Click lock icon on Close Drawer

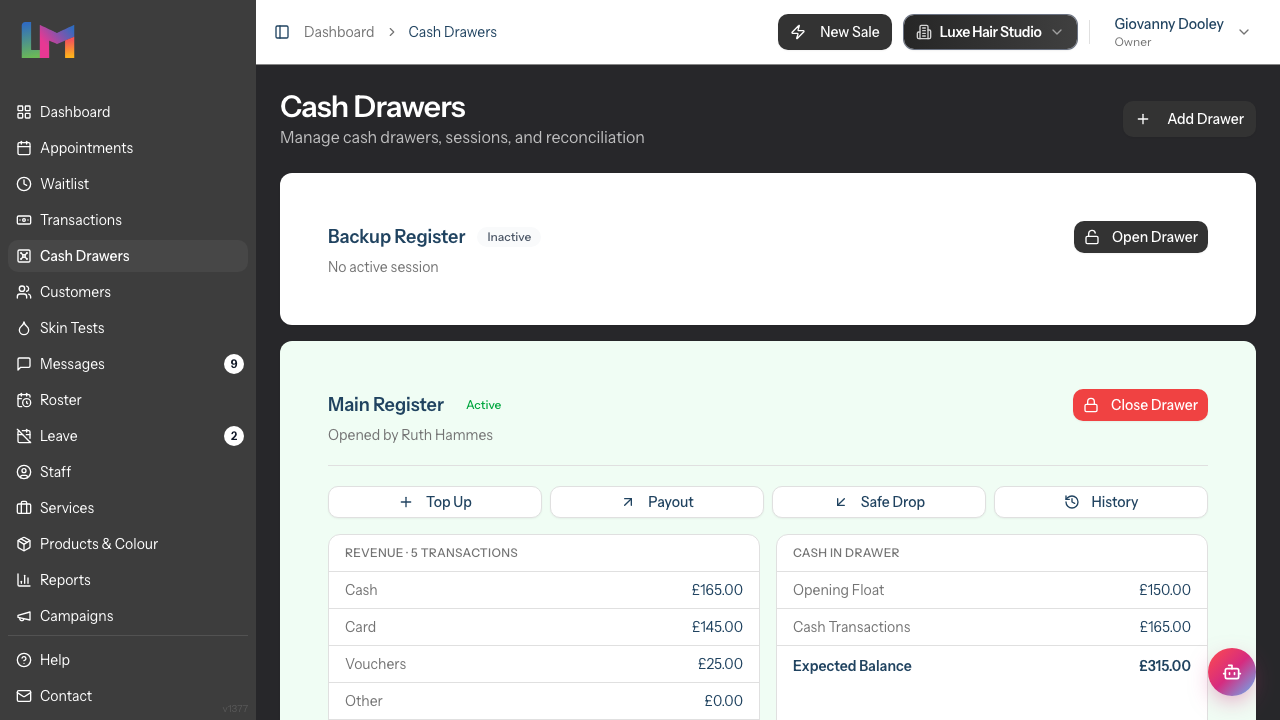(1093, 405)
